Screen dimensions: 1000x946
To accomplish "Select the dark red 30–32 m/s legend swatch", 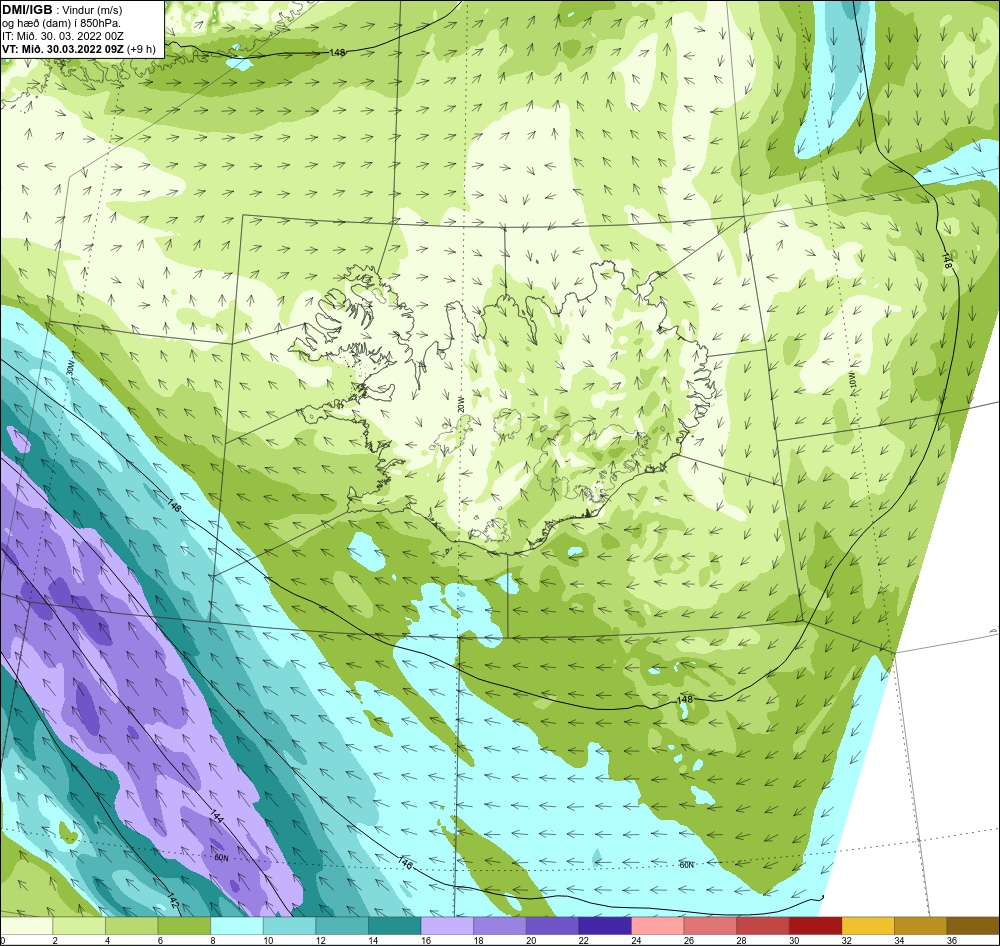I will [816, 926].
